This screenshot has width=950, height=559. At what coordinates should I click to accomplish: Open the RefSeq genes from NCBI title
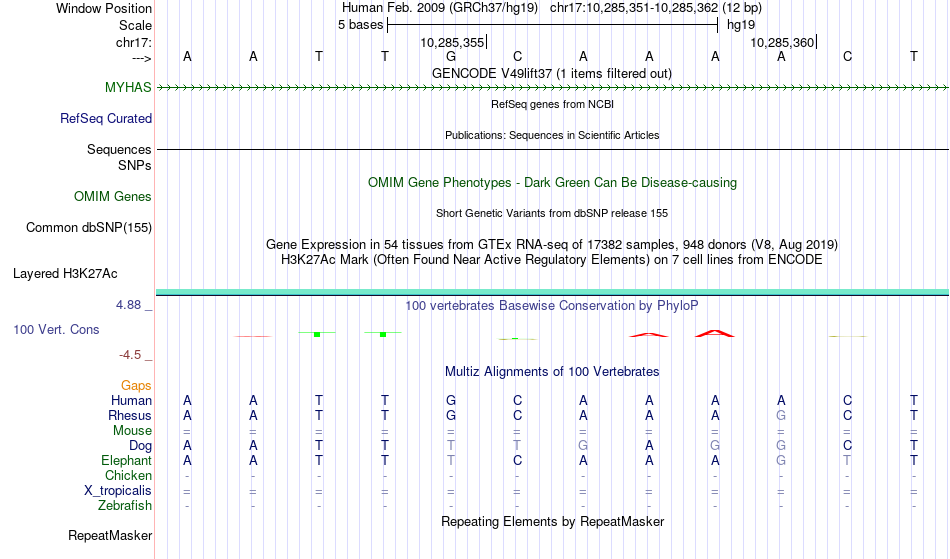(552, 104)
